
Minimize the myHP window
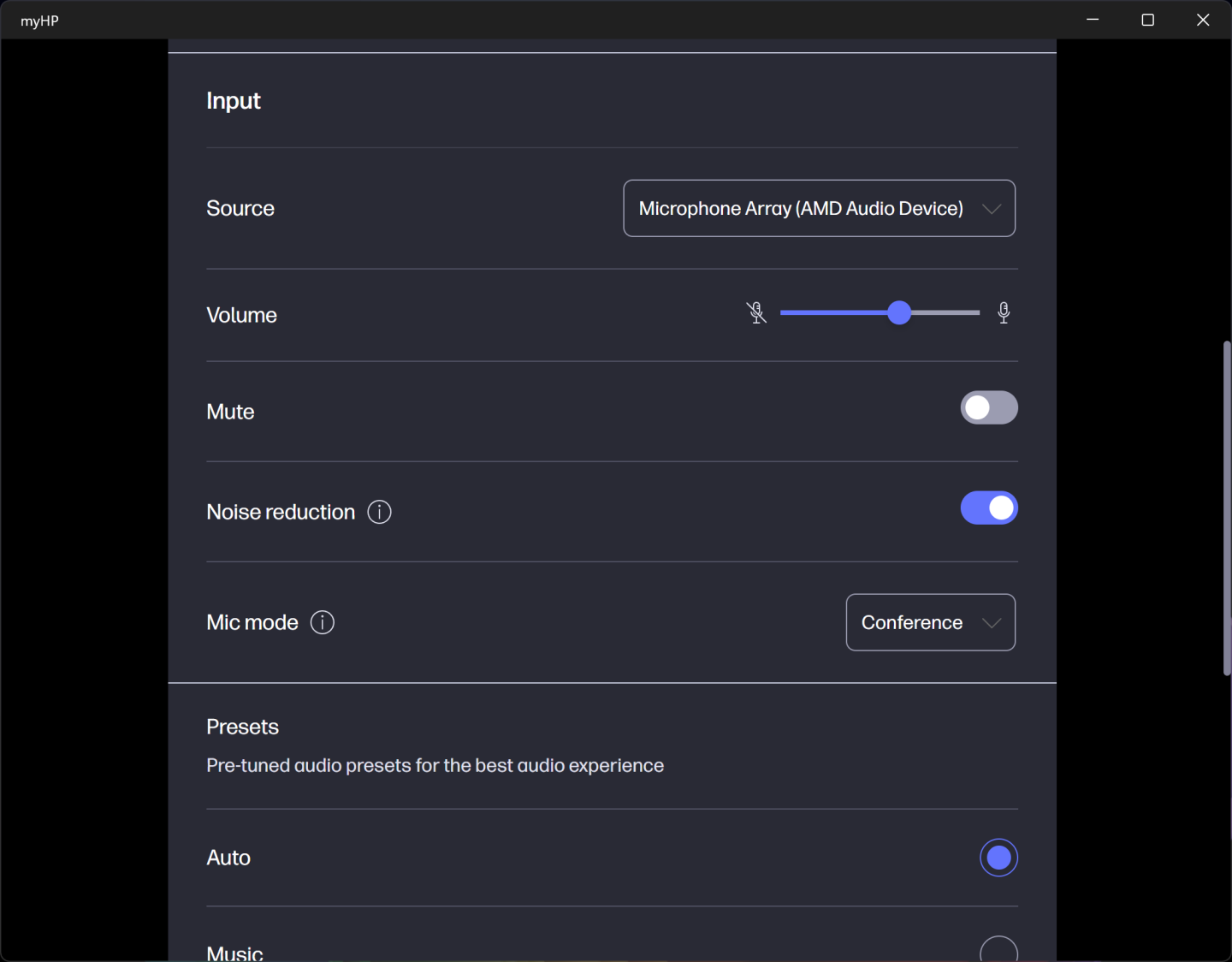tap(1093, 20)
